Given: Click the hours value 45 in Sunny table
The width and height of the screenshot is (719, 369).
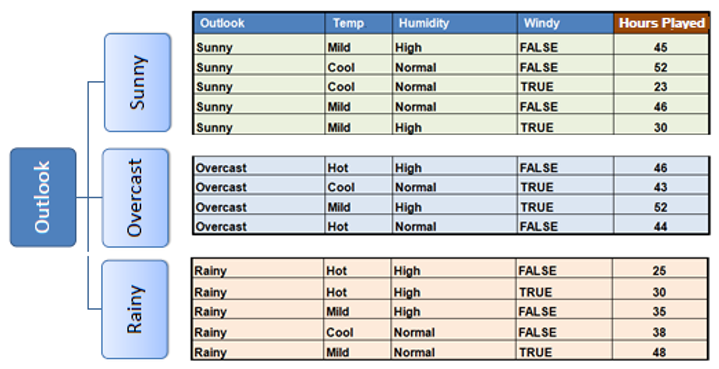Looking at the screenshot, I should pyautogui.click(x=661, y=47).
